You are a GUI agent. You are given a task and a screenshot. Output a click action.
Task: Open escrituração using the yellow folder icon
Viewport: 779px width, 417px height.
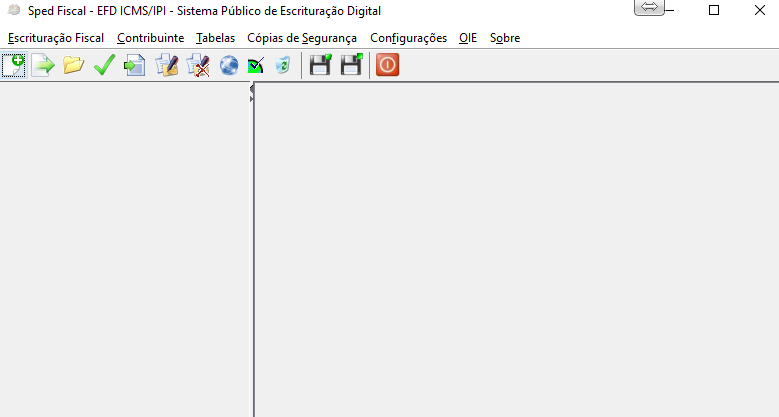pos(73,66)
